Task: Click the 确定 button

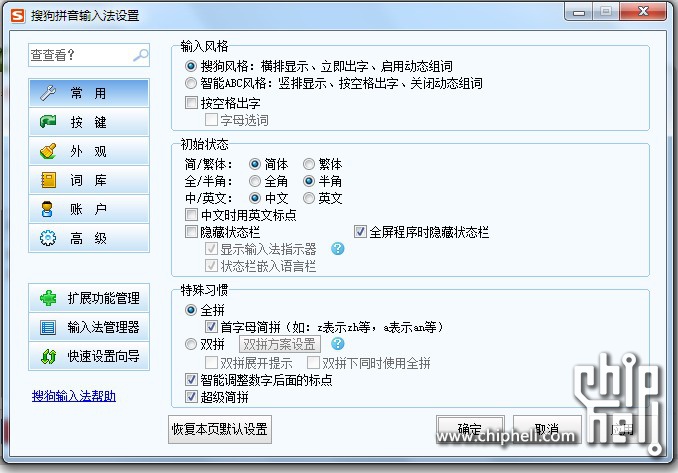Action: 470,429
